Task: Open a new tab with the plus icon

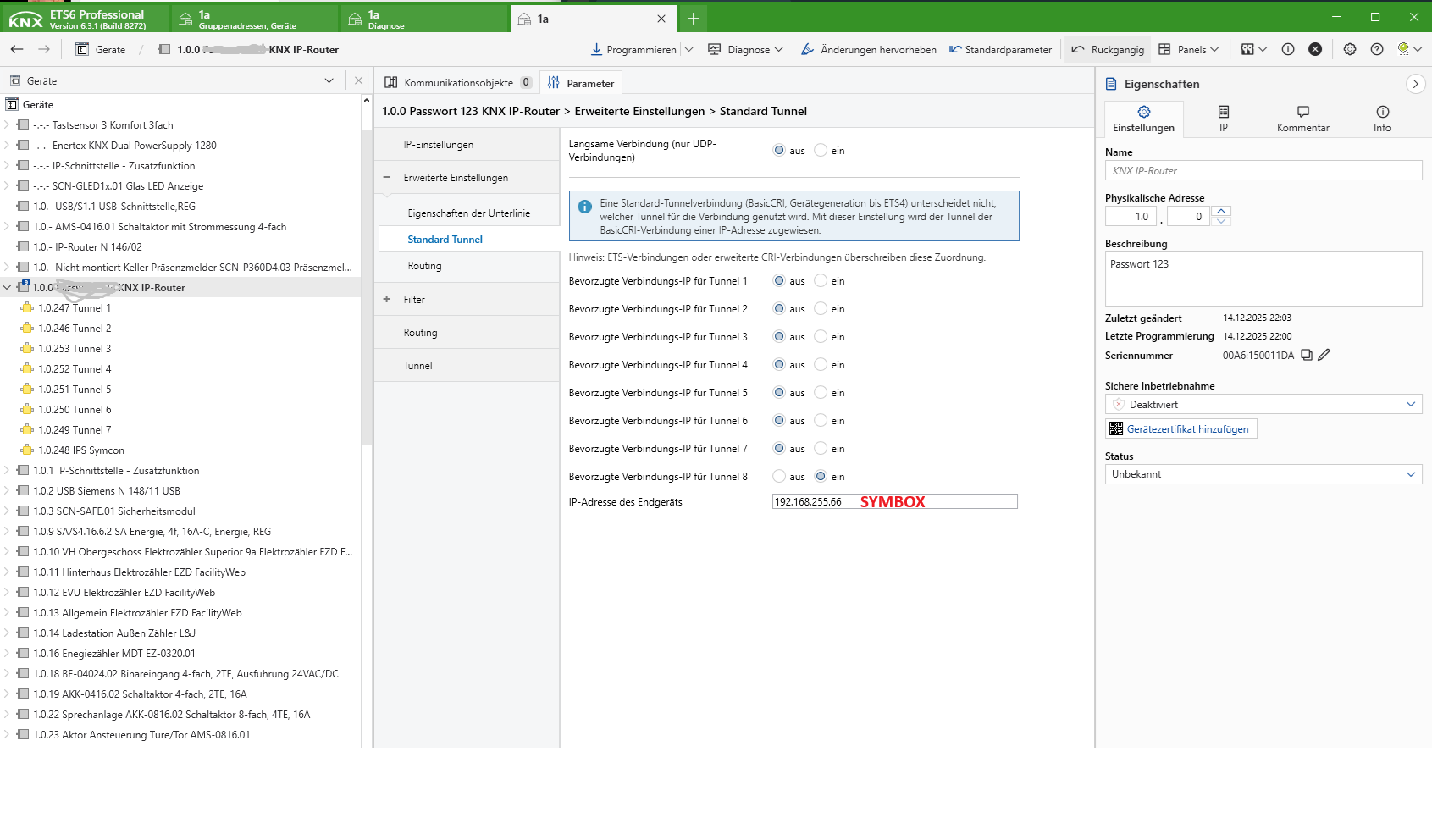Action: (693, 19)
